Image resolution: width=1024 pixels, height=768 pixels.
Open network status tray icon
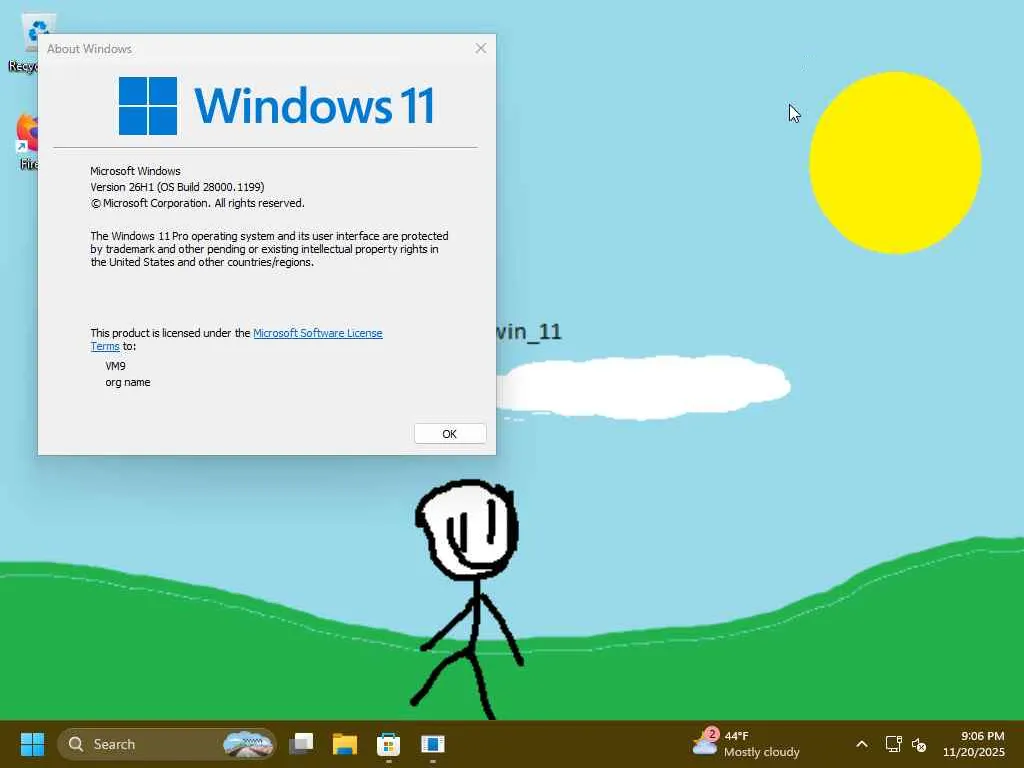(x=893, y=744)
